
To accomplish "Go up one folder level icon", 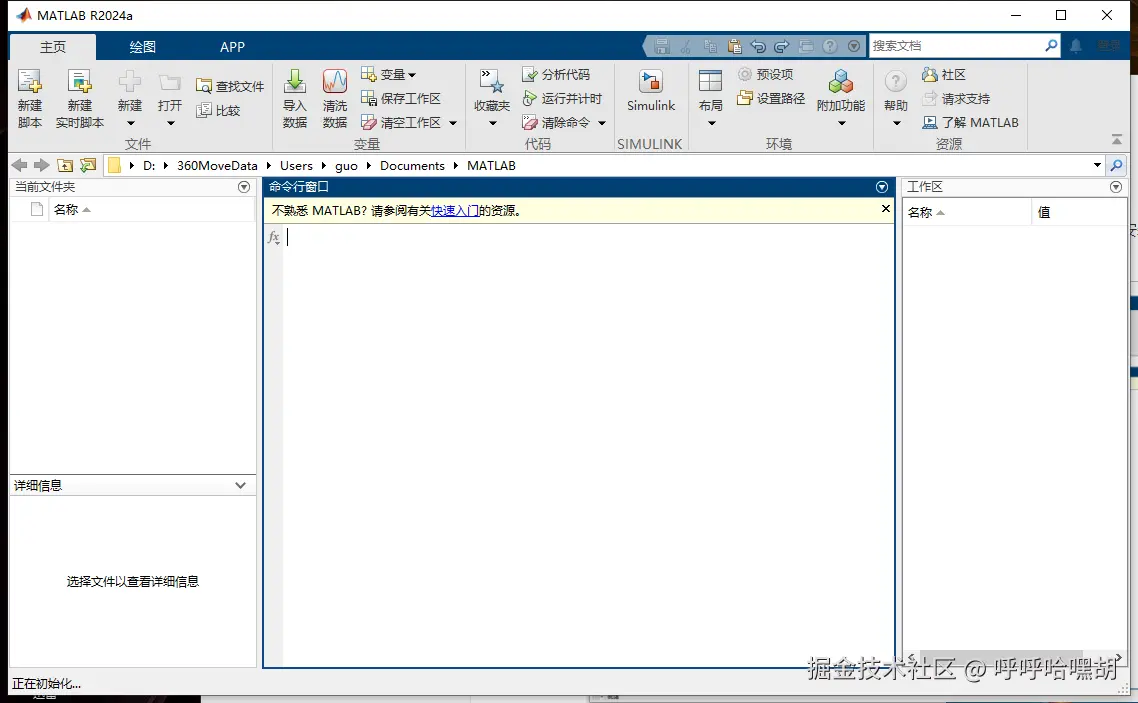I will (x=65, y=165).
